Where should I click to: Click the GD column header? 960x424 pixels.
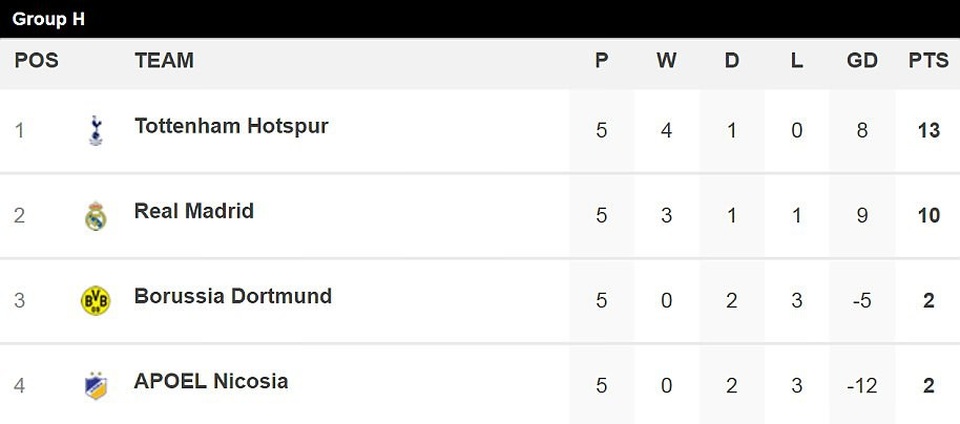(x=862, y=60)
